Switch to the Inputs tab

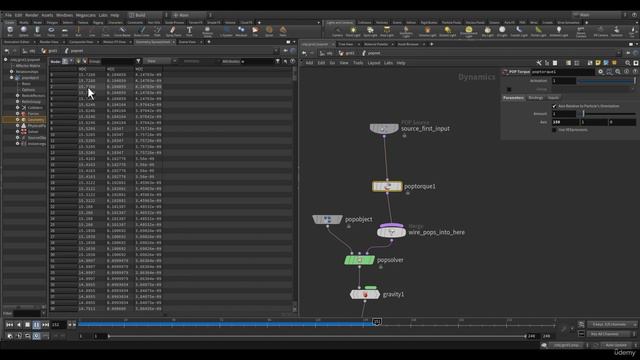coord(553,98)
